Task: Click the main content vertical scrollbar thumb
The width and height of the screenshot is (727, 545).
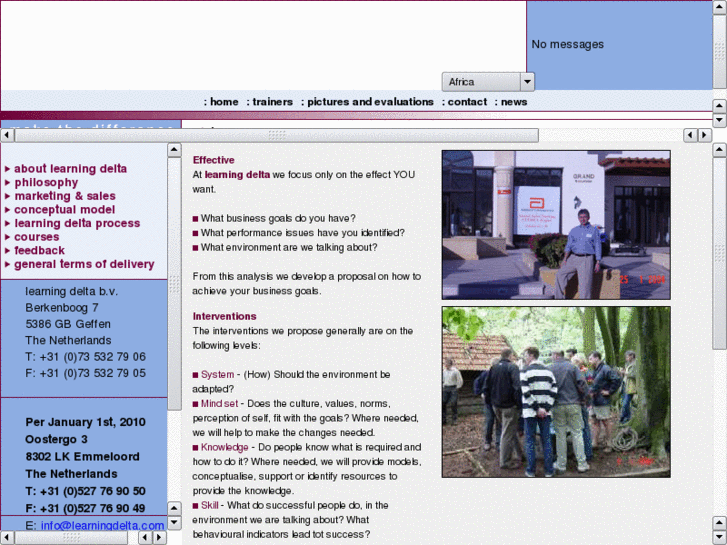Action: pos(719,254)
